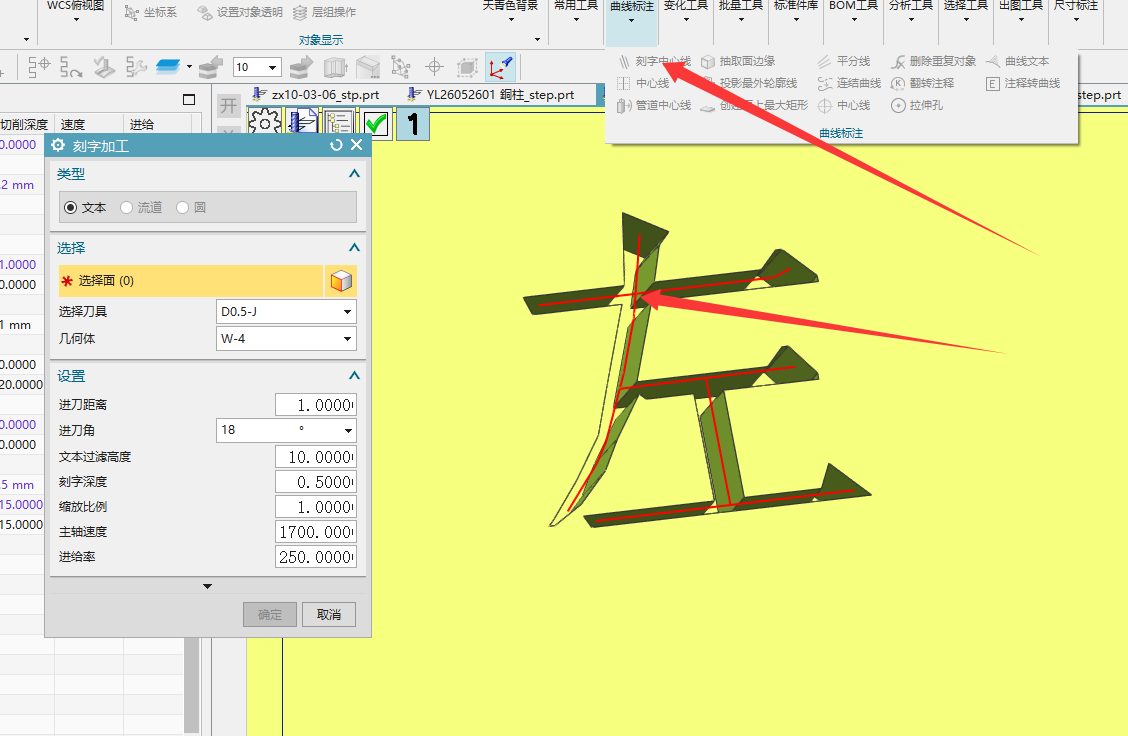1128x736 pixels.
Task: Expand more options arrow at dialog bottom
Action: (207, 586)
